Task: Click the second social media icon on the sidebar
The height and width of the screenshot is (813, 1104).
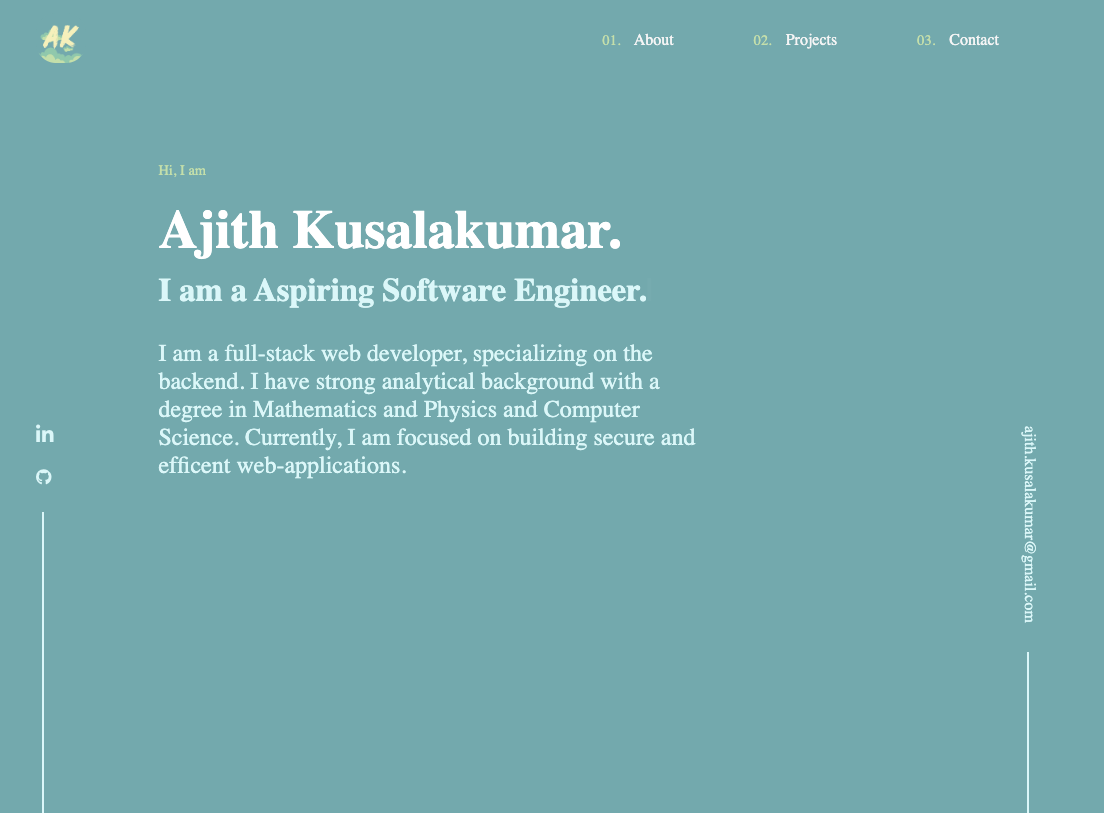Action: point(44,477)
